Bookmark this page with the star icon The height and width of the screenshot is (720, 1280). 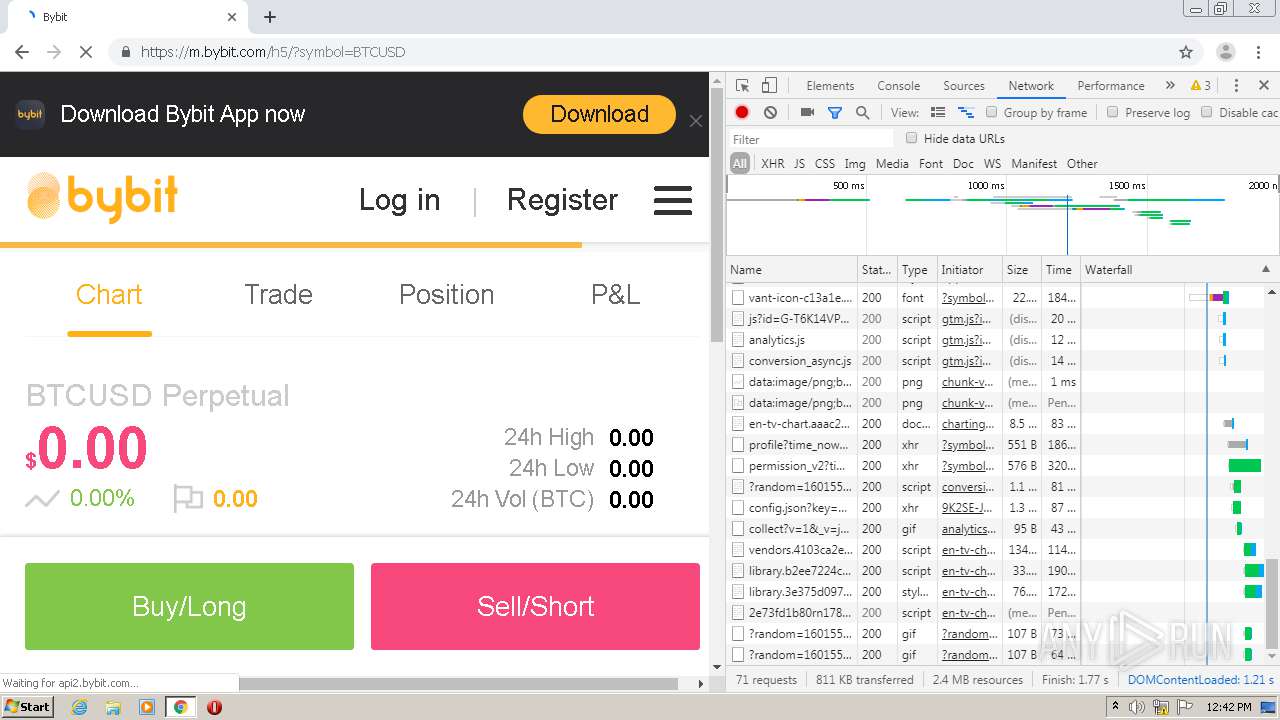coord(1186,52)
